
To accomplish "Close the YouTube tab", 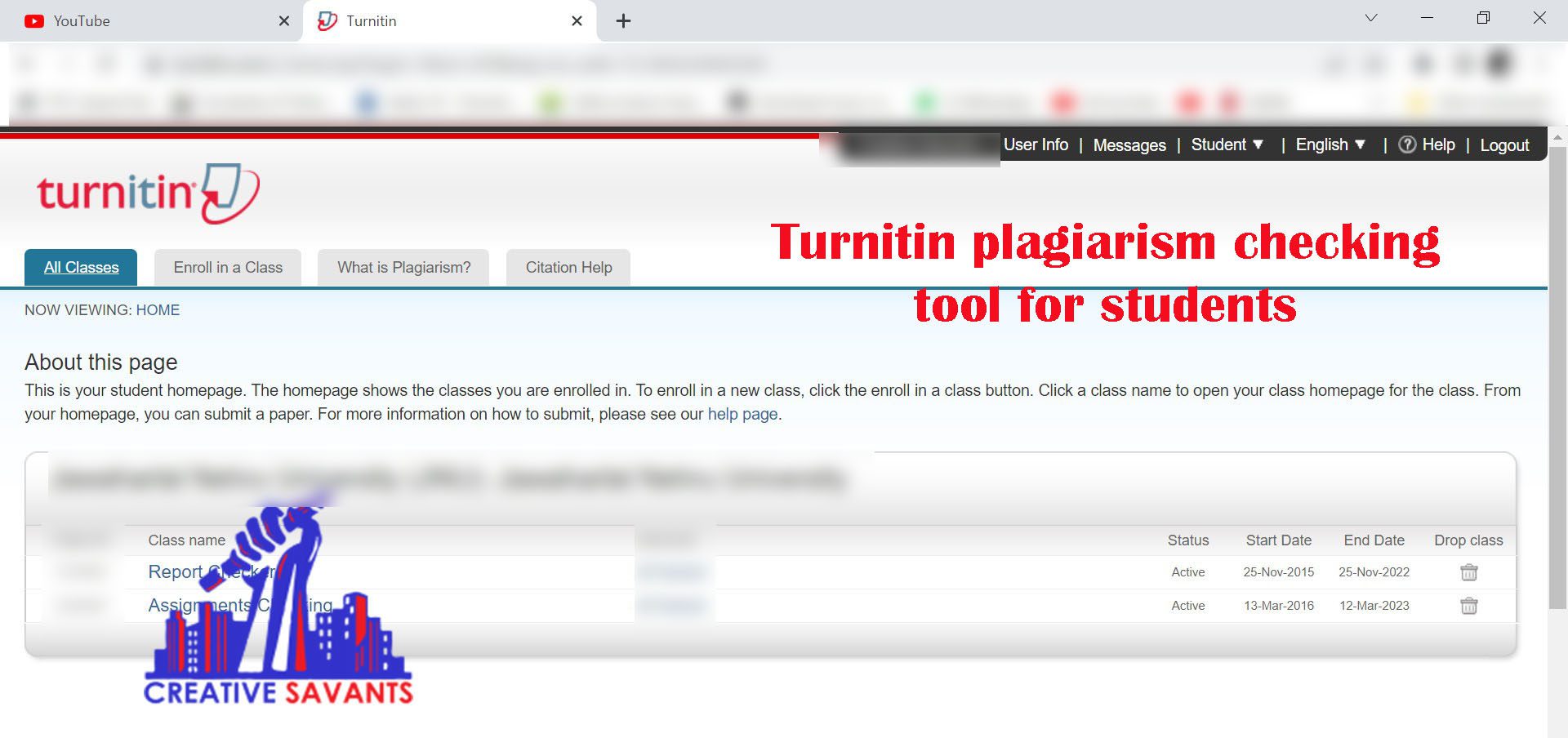I will 284,21.
